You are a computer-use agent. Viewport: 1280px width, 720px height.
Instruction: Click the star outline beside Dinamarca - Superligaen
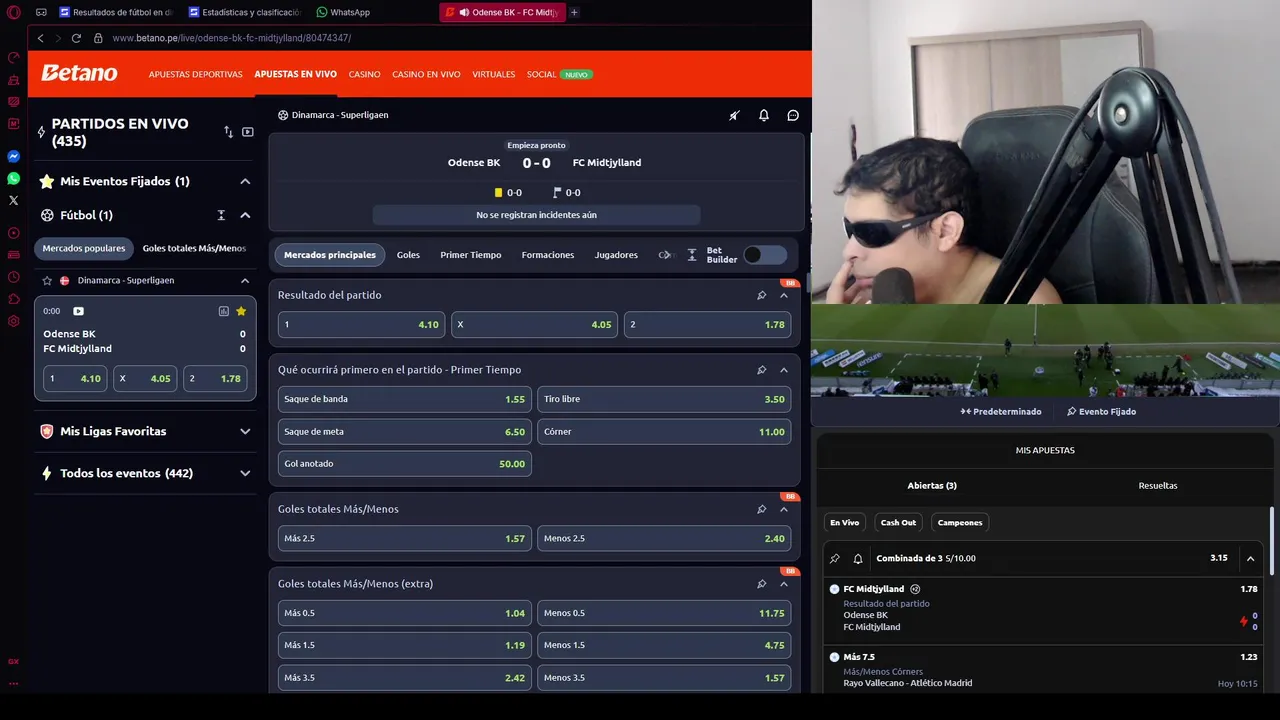pos(47,281)
